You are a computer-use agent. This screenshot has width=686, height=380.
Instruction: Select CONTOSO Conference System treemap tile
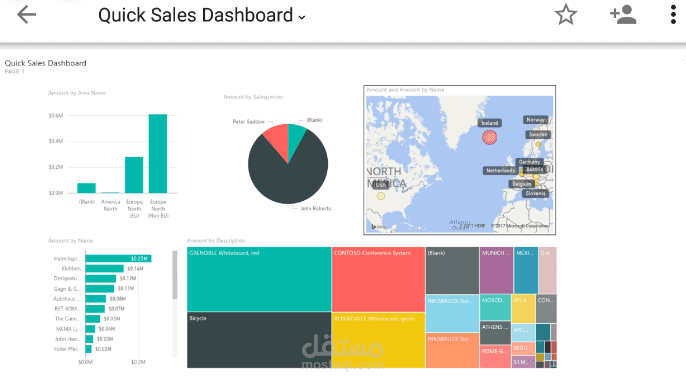(378, 279)
